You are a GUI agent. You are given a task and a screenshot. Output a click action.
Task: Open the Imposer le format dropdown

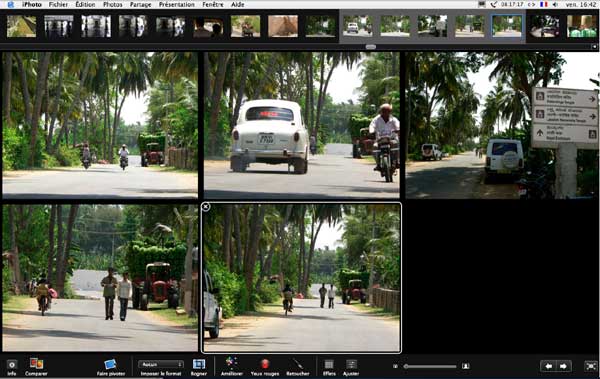pyautogui.click(x=161, y=364)
